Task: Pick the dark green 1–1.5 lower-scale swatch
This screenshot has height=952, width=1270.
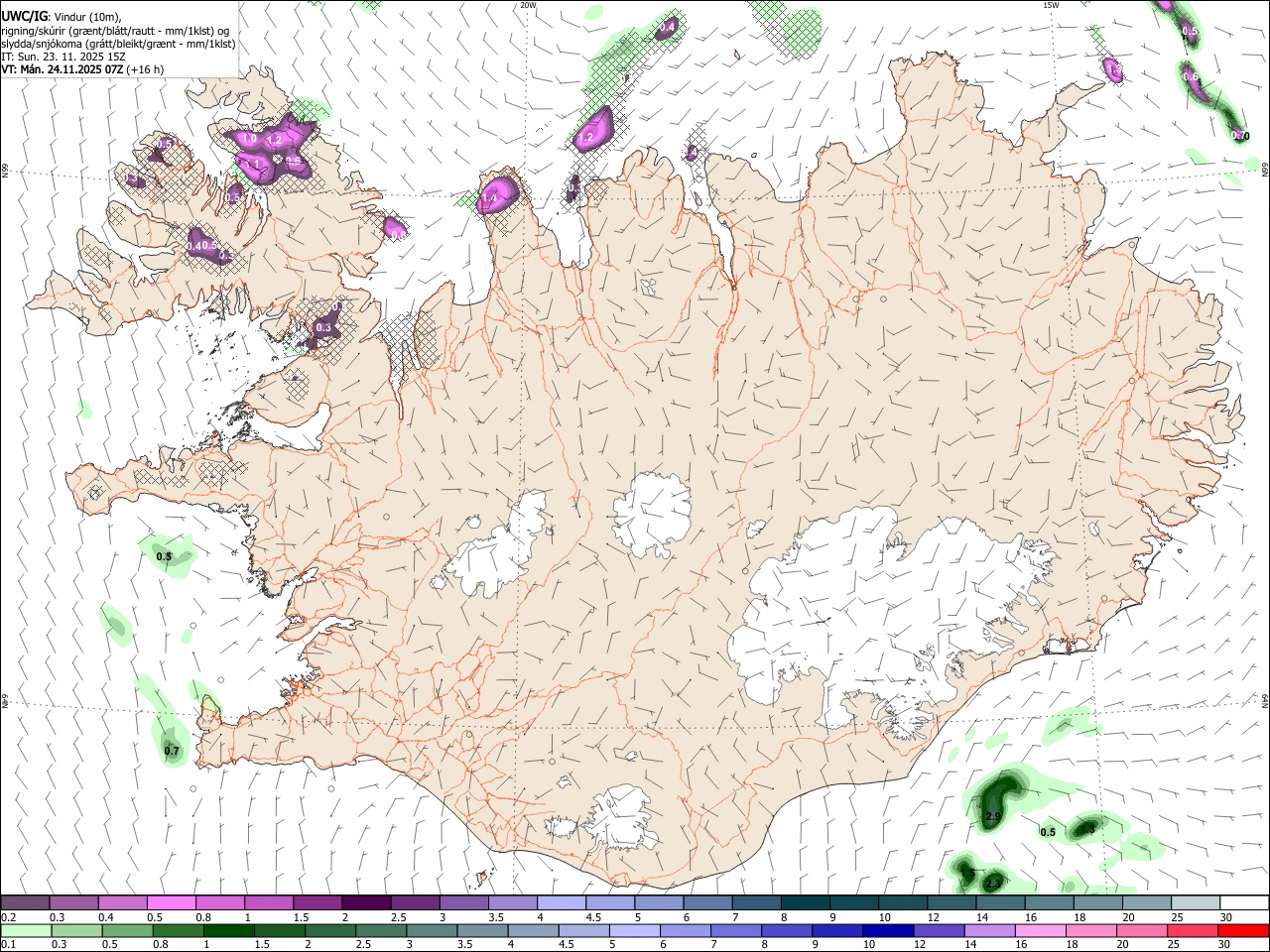Action: pos(228,930)
